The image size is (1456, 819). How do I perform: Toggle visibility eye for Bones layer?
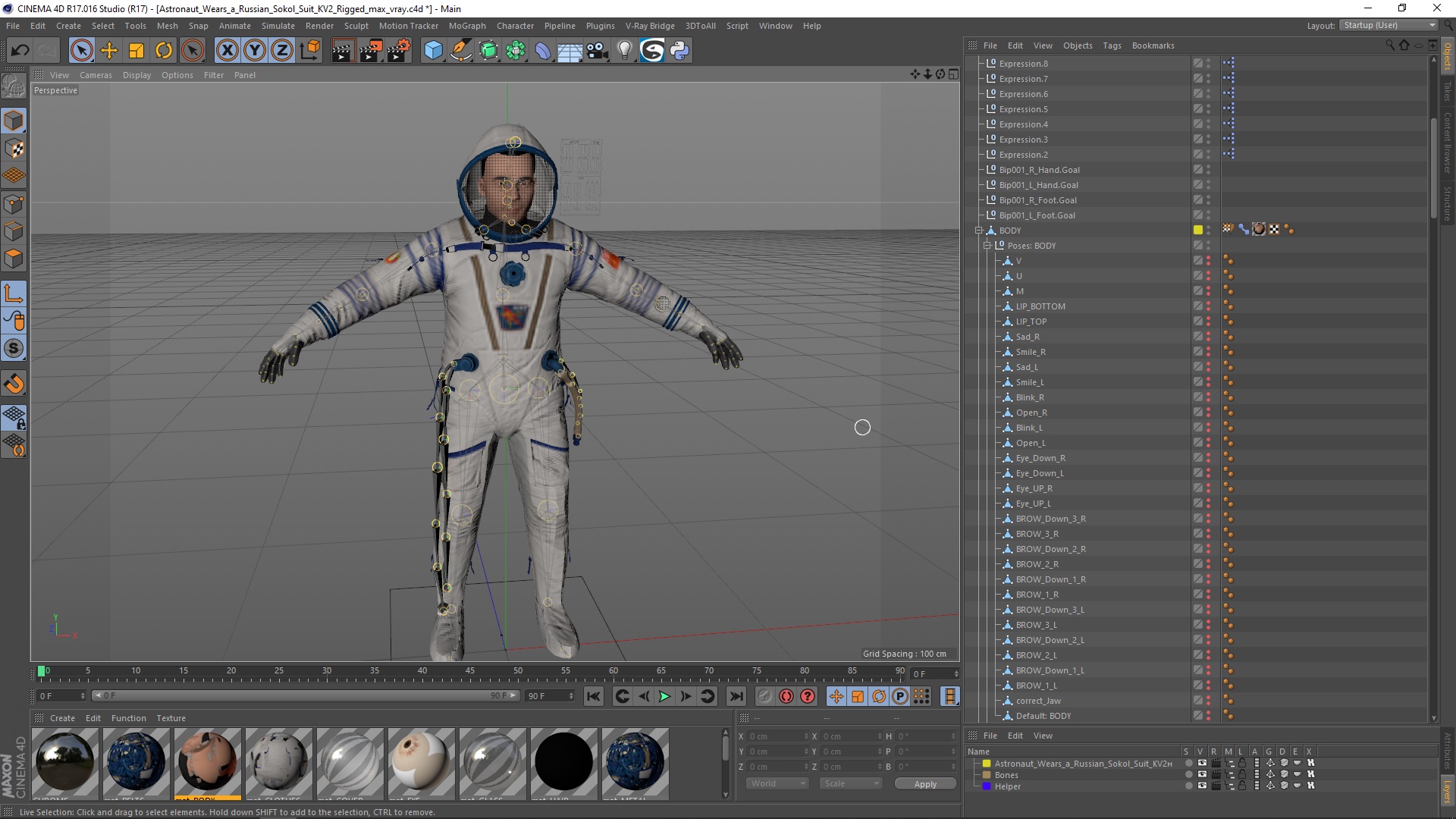click(x=1202, y=774)
